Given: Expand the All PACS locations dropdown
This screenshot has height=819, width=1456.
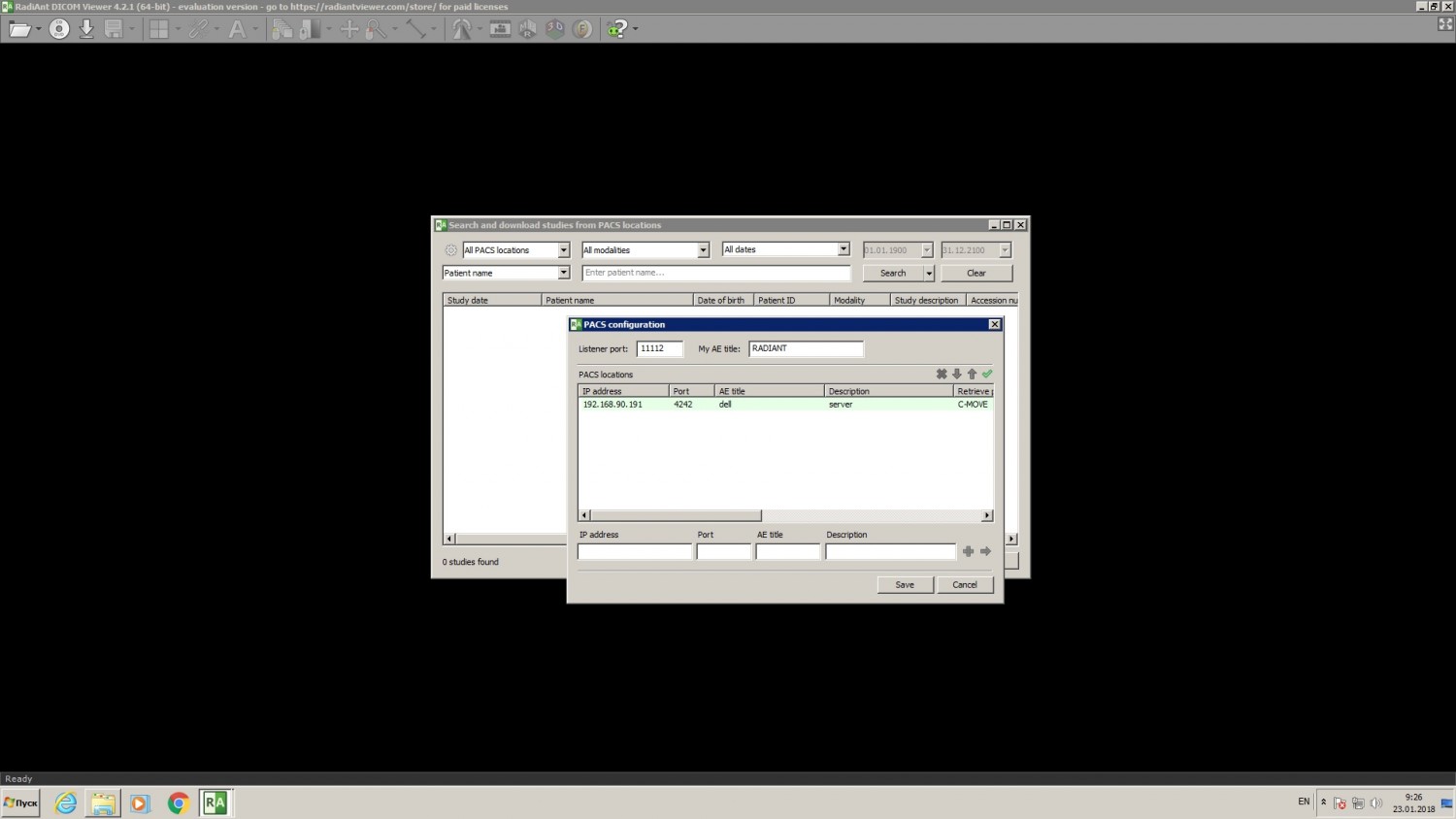Looking at the screenshot, I should pyautogui.click(x=563, y=250).
